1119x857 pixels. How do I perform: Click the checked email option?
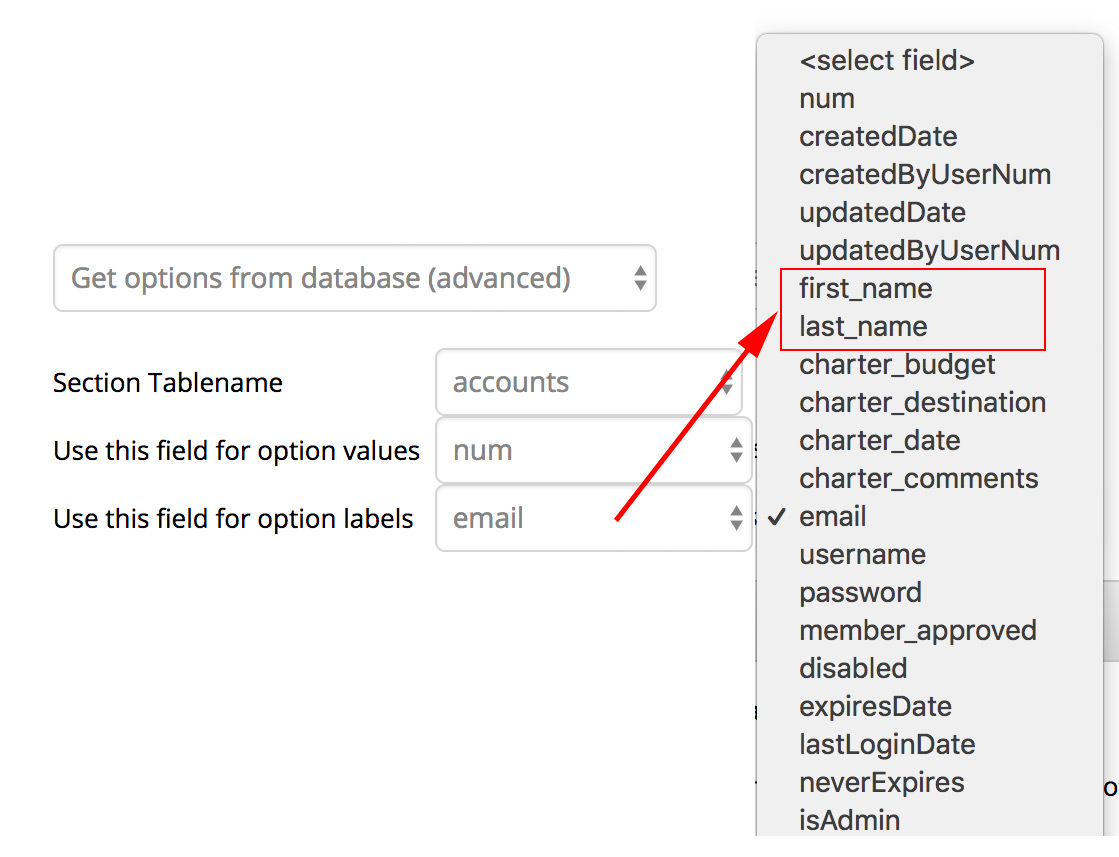pos(833,517)
